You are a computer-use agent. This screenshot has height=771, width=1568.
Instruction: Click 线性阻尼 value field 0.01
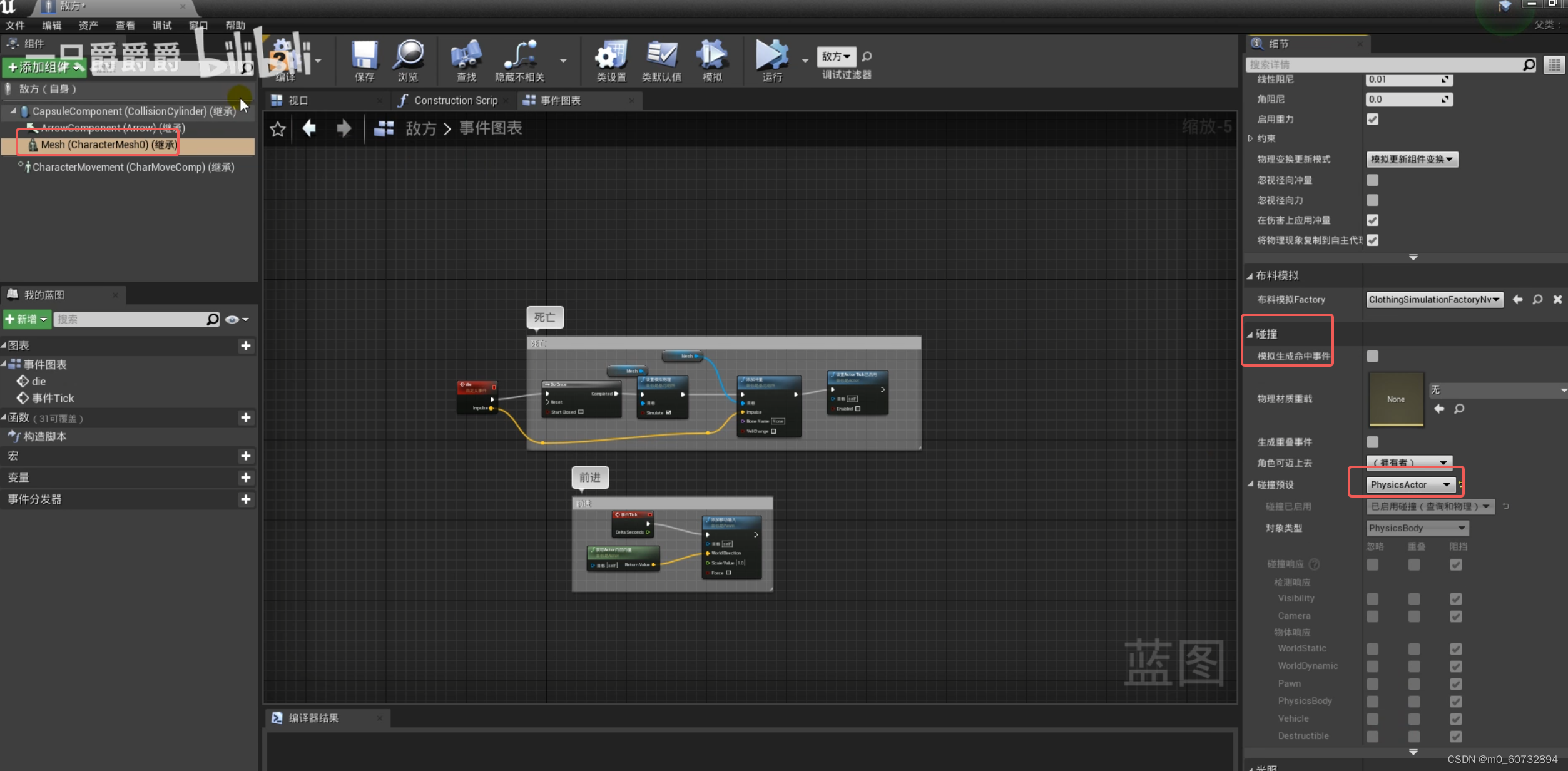click(x=1408, y=79)
